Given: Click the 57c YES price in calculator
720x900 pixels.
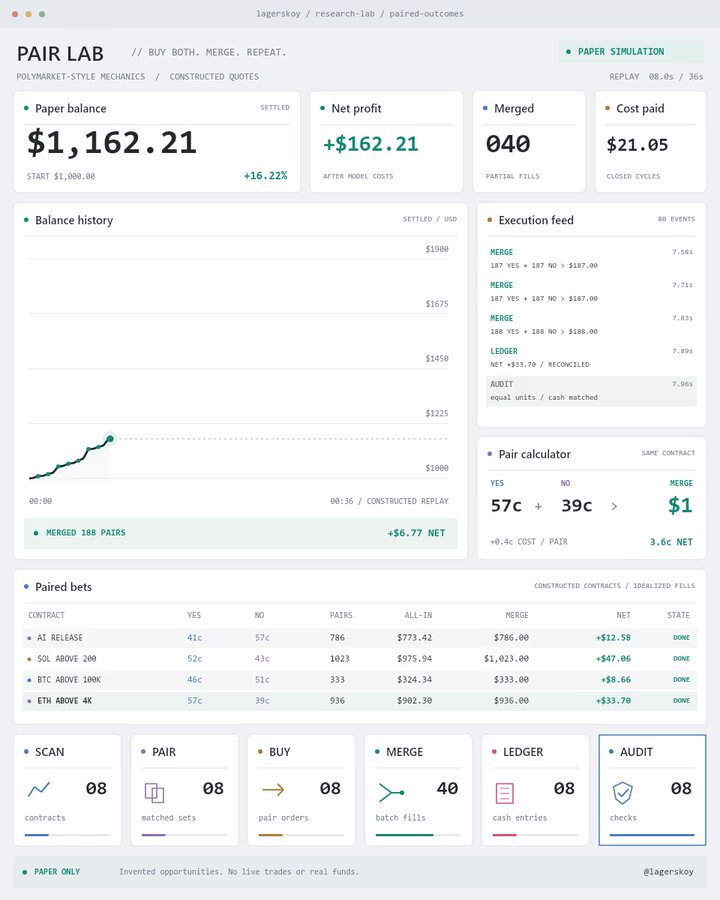Looking at the screenshot, I should pos(506,506).
